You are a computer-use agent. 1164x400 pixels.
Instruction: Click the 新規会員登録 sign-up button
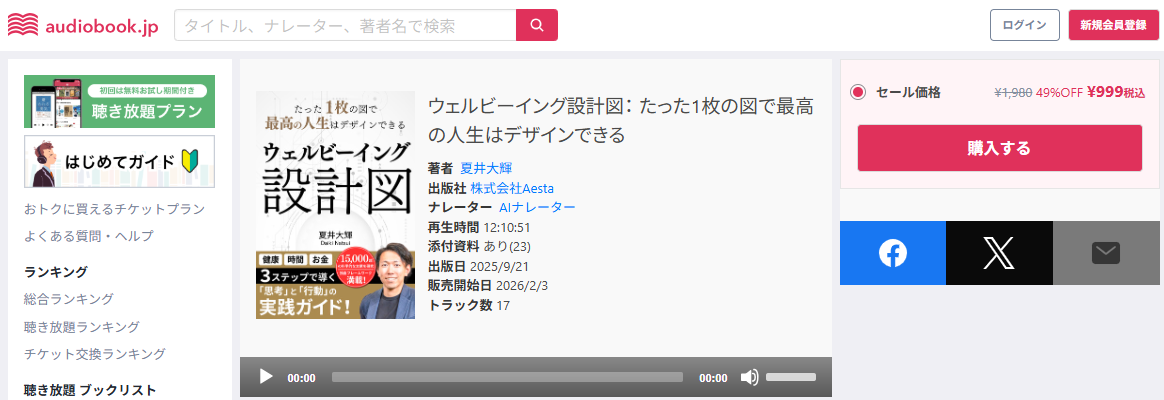tap(1114, 25)
